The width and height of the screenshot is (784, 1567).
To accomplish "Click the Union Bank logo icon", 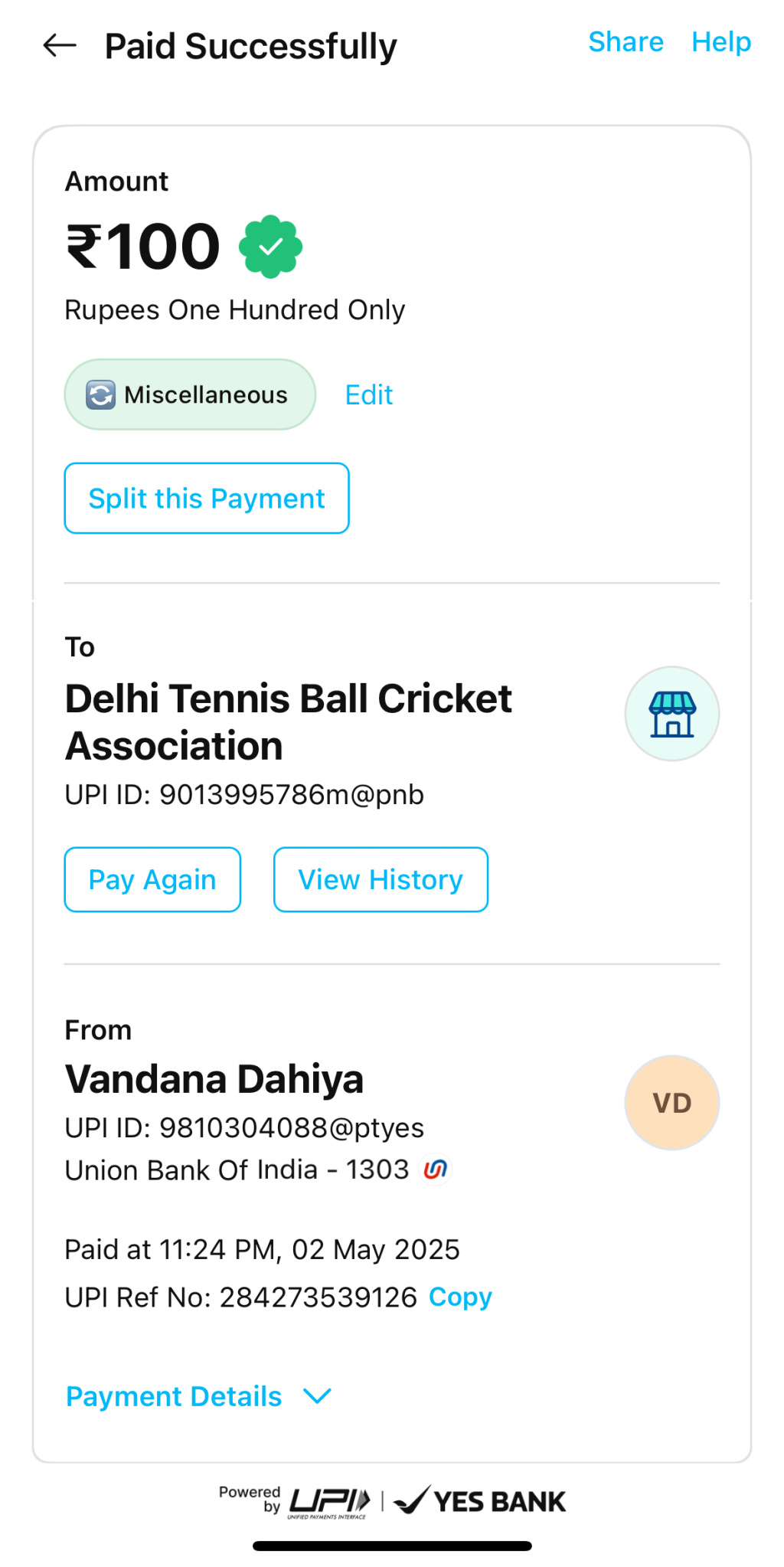I will click(x=435, y=1170).
